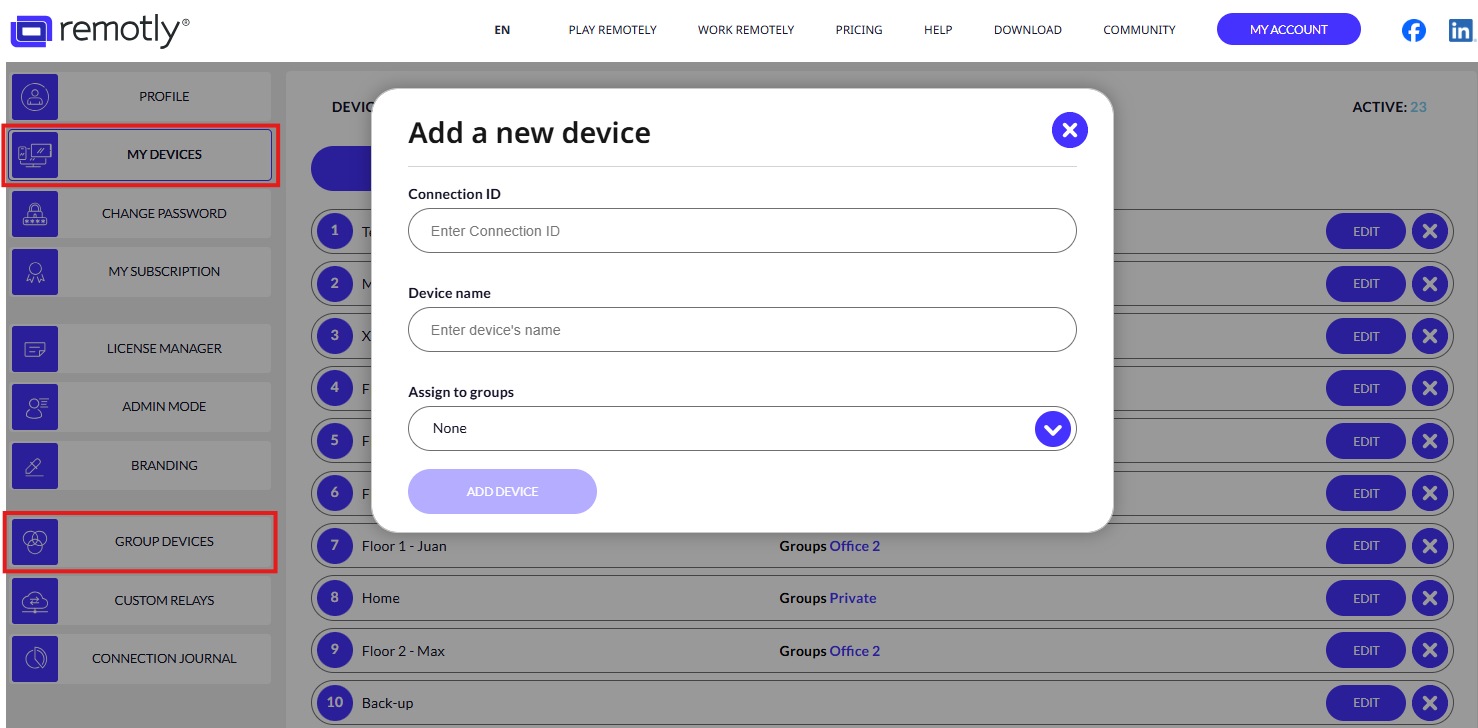Click the Branding pencil icon

pos(35,466)
